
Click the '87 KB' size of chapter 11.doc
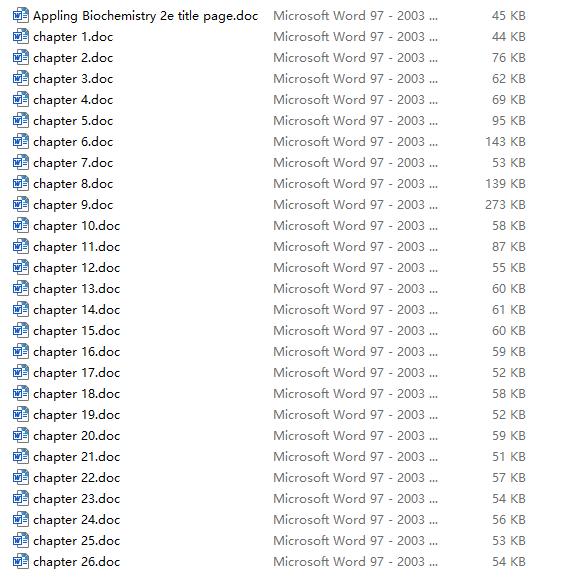[x=509, y=247]
